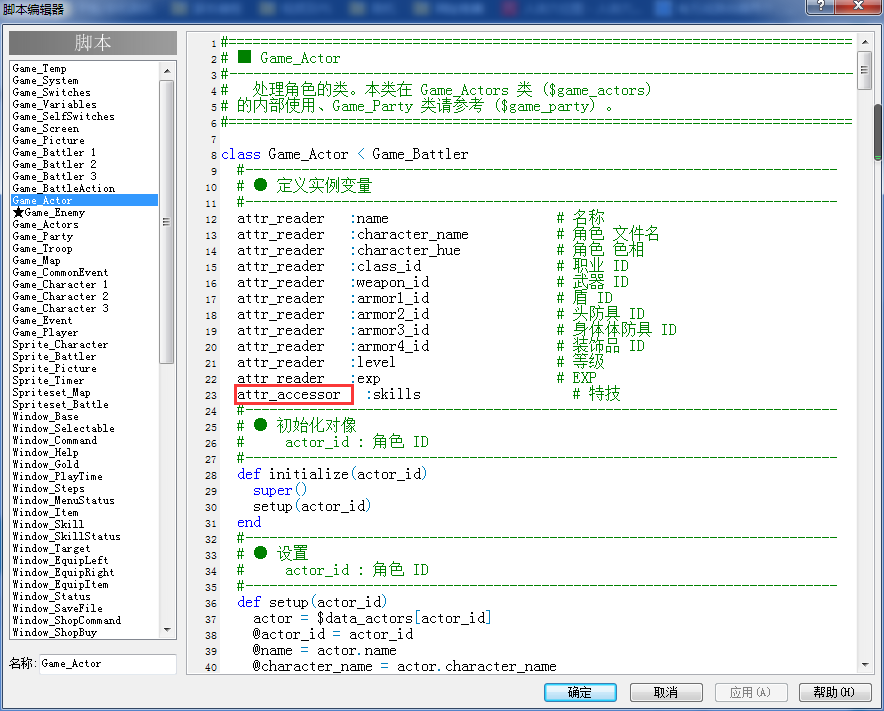Select Game_Screen script
Image resolution: width=884 pixels, height=711 pixels.
46,129
